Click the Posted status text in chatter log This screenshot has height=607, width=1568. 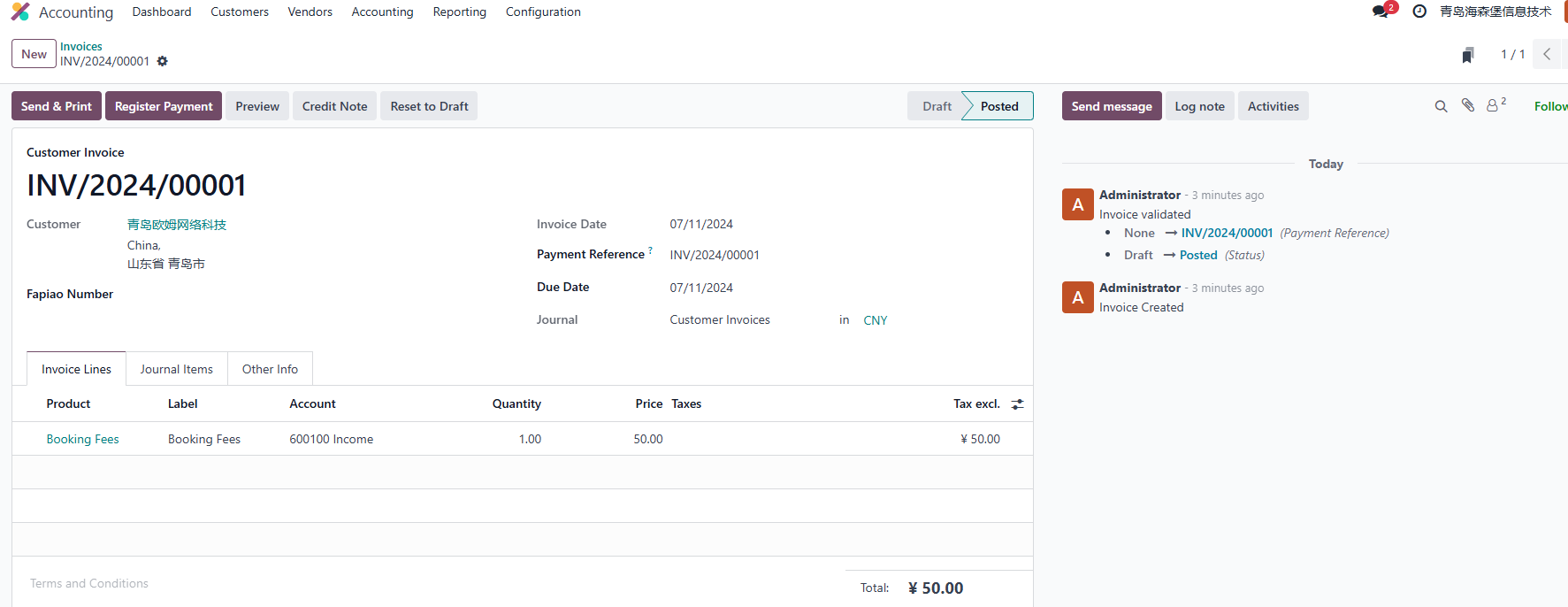point(1198,255)
